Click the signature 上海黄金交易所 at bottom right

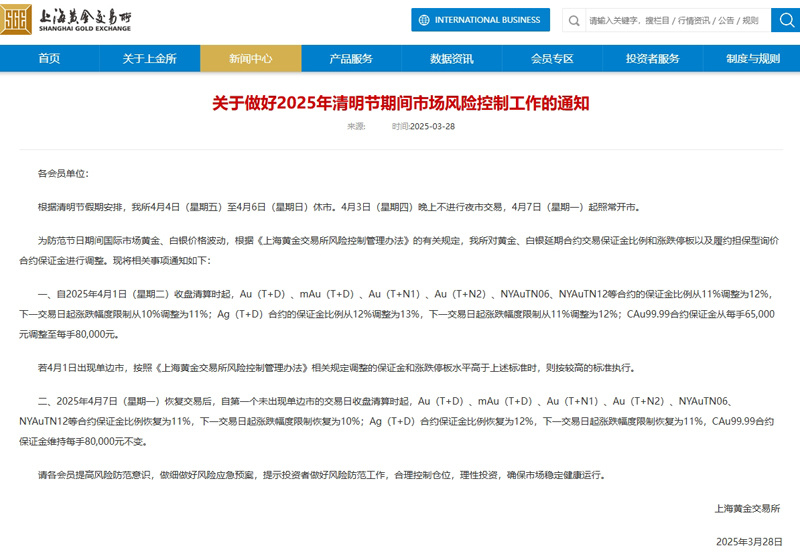747,508
